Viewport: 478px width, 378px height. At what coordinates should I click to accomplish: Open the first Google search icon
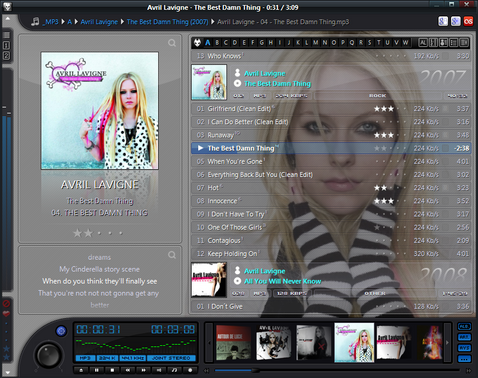443,21
